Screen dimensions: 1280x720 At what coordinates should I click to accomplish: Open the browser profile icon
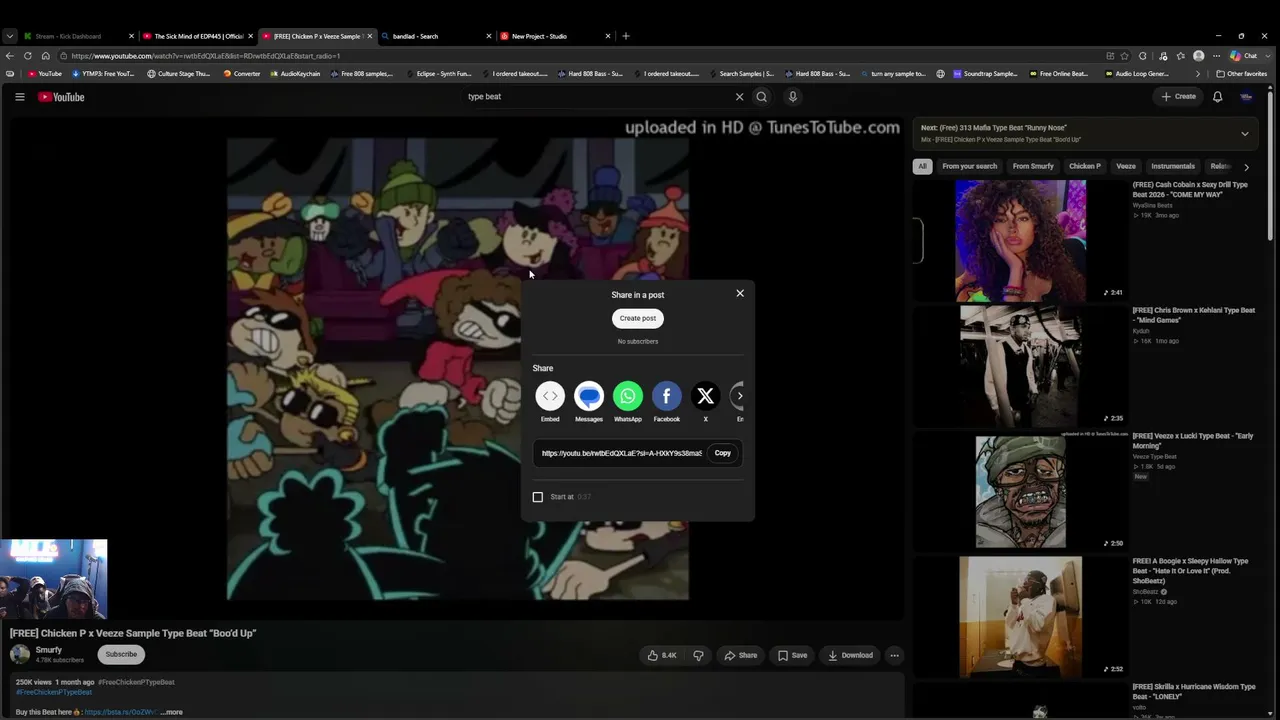(x=1199, y=56)
